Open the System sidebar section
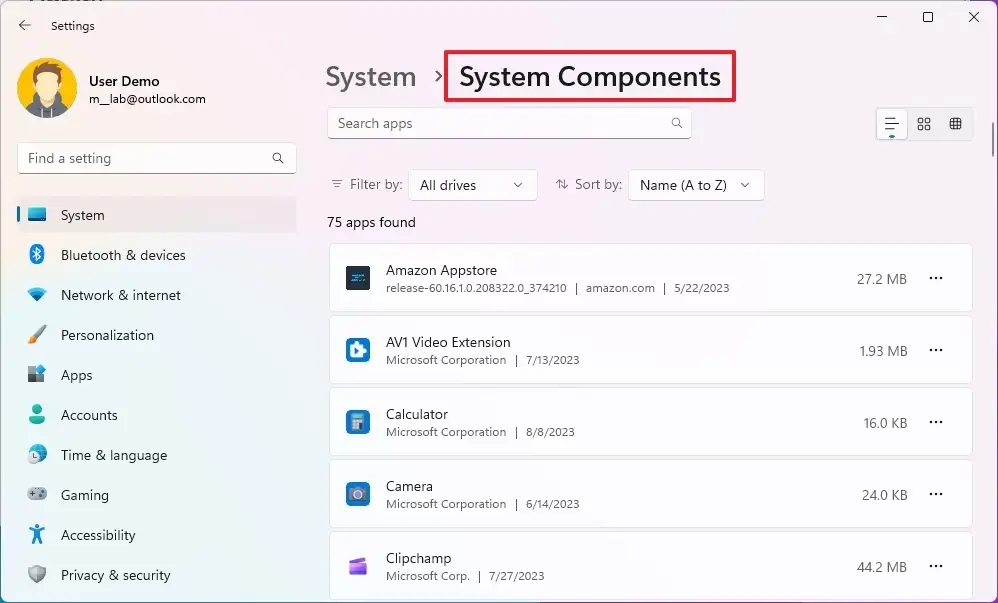 [82, 215]
